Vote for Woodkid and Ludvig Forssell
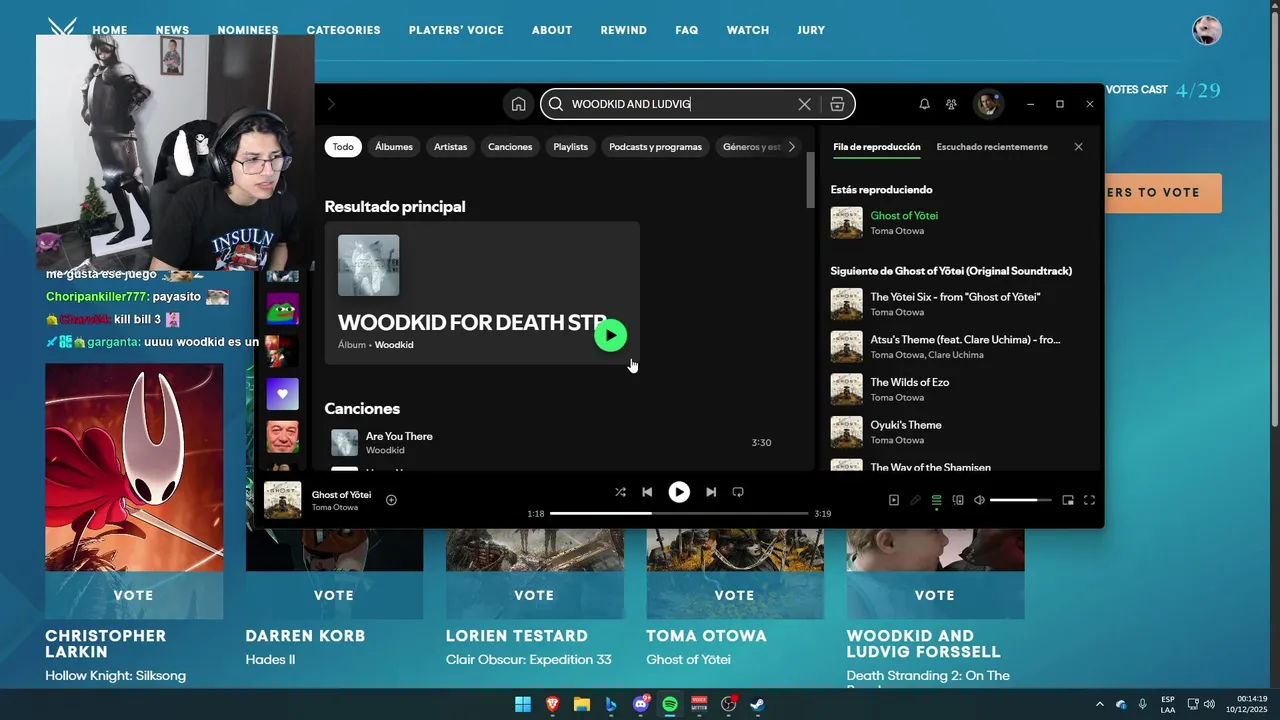The width and height of the screenshot is (1280, 720). point(935,595)
